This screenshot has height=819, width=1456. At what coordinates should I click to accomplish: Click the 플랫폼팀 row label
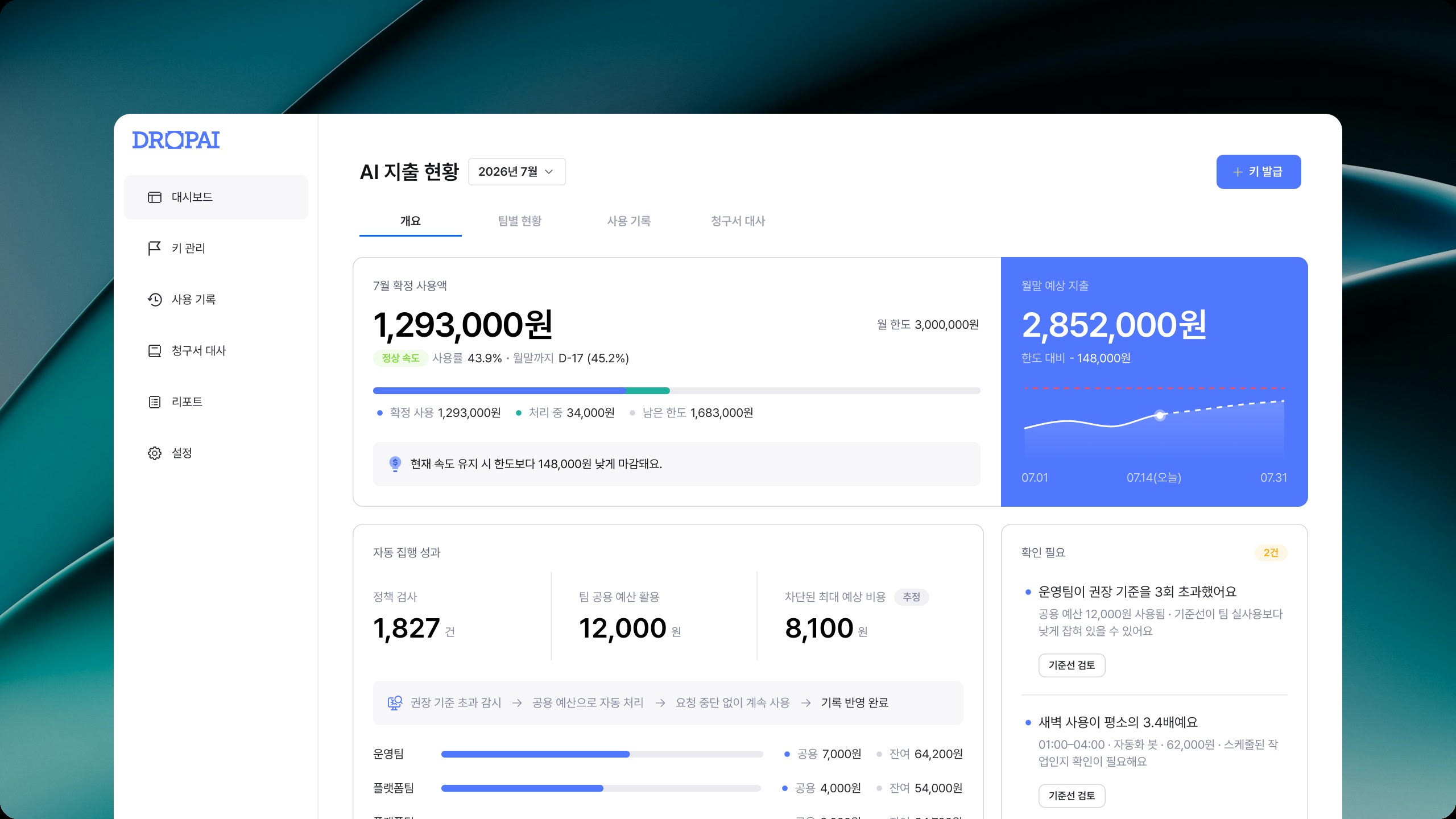pyautogui.click(x=394, y=788)
